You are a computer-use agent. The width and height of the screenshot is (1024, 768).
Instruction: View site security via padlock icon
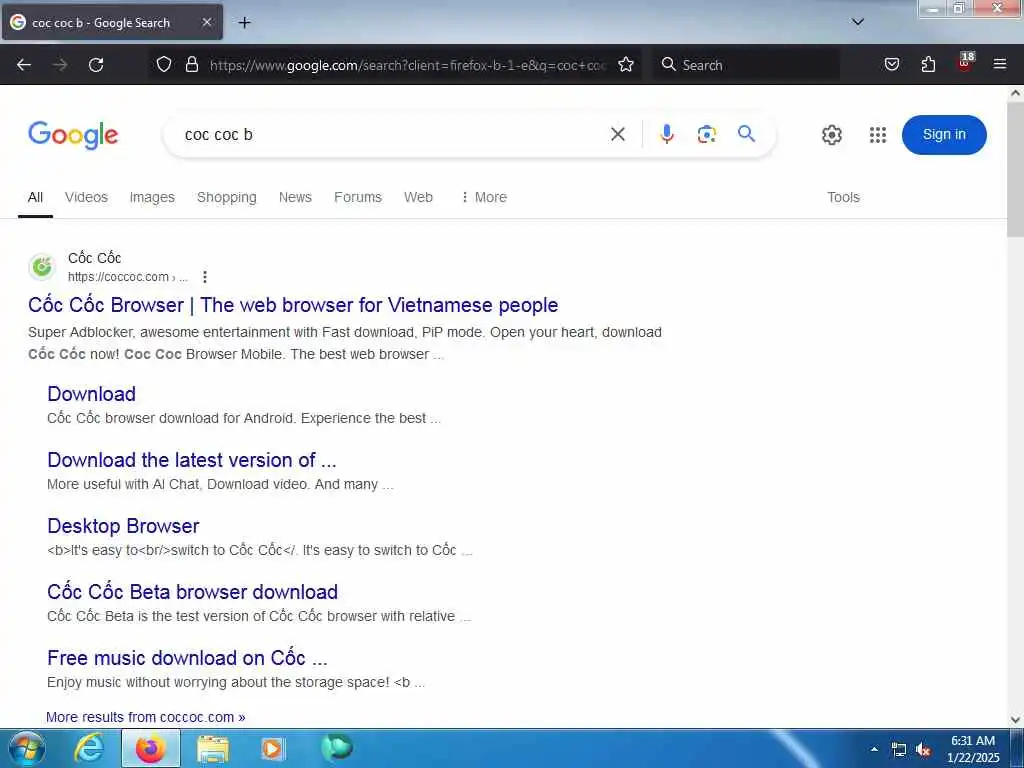191,64
